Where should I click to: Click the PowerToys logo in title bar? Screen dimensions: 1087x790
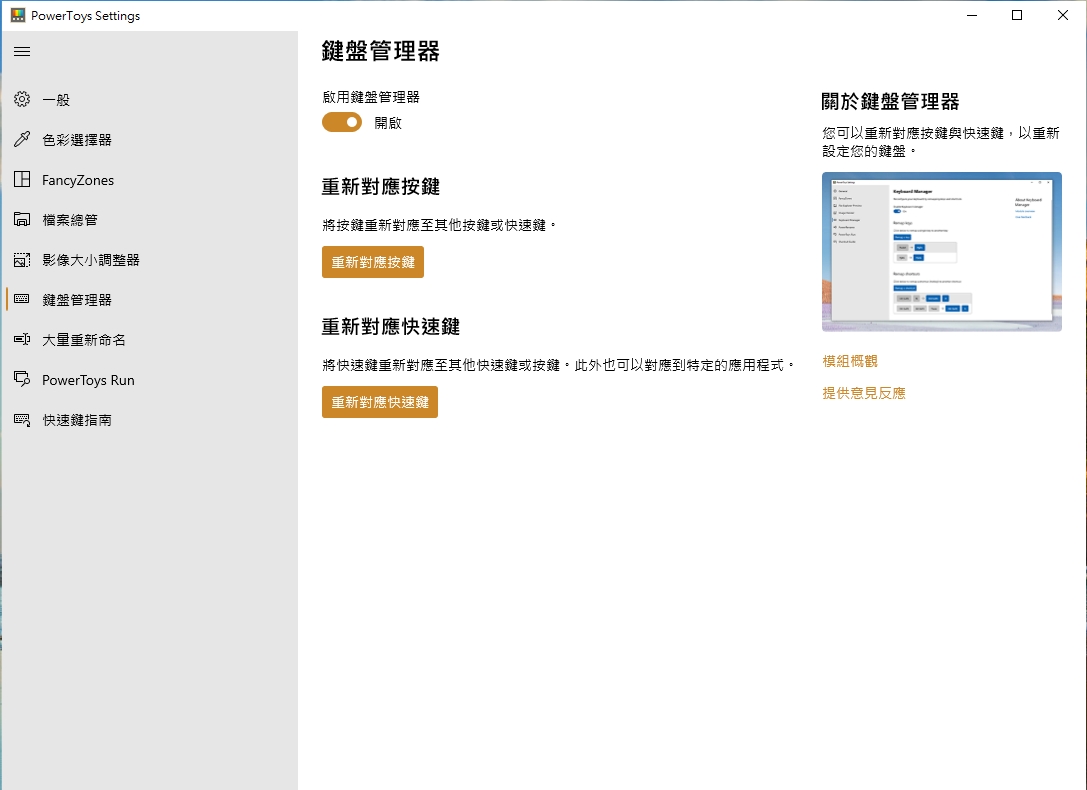tap(18, 15)
